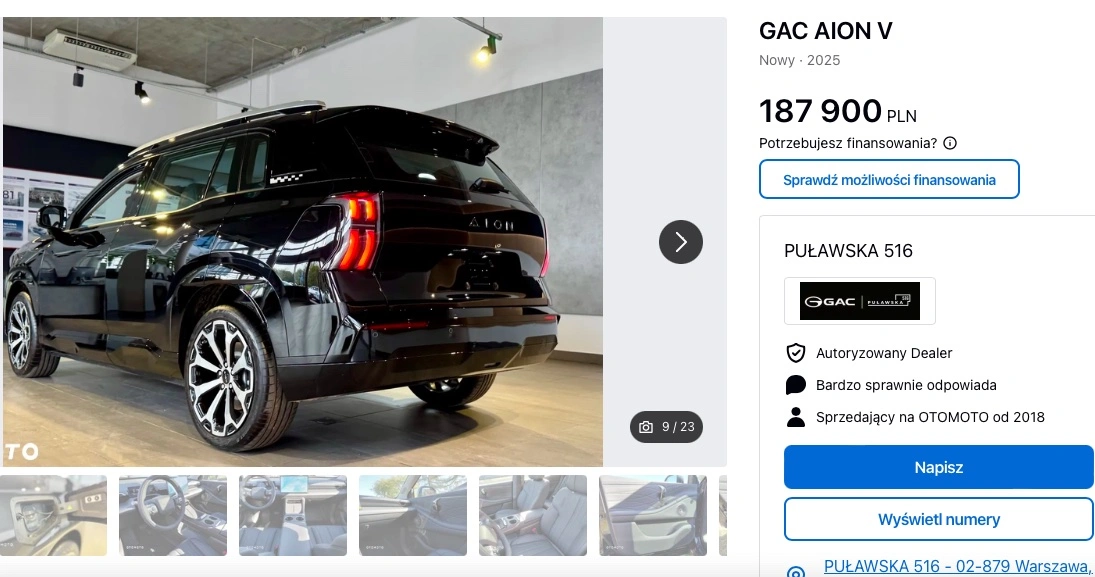Click the speech bubble response icon
This screenshot has height=577, width=1095.
click(795, 385)
